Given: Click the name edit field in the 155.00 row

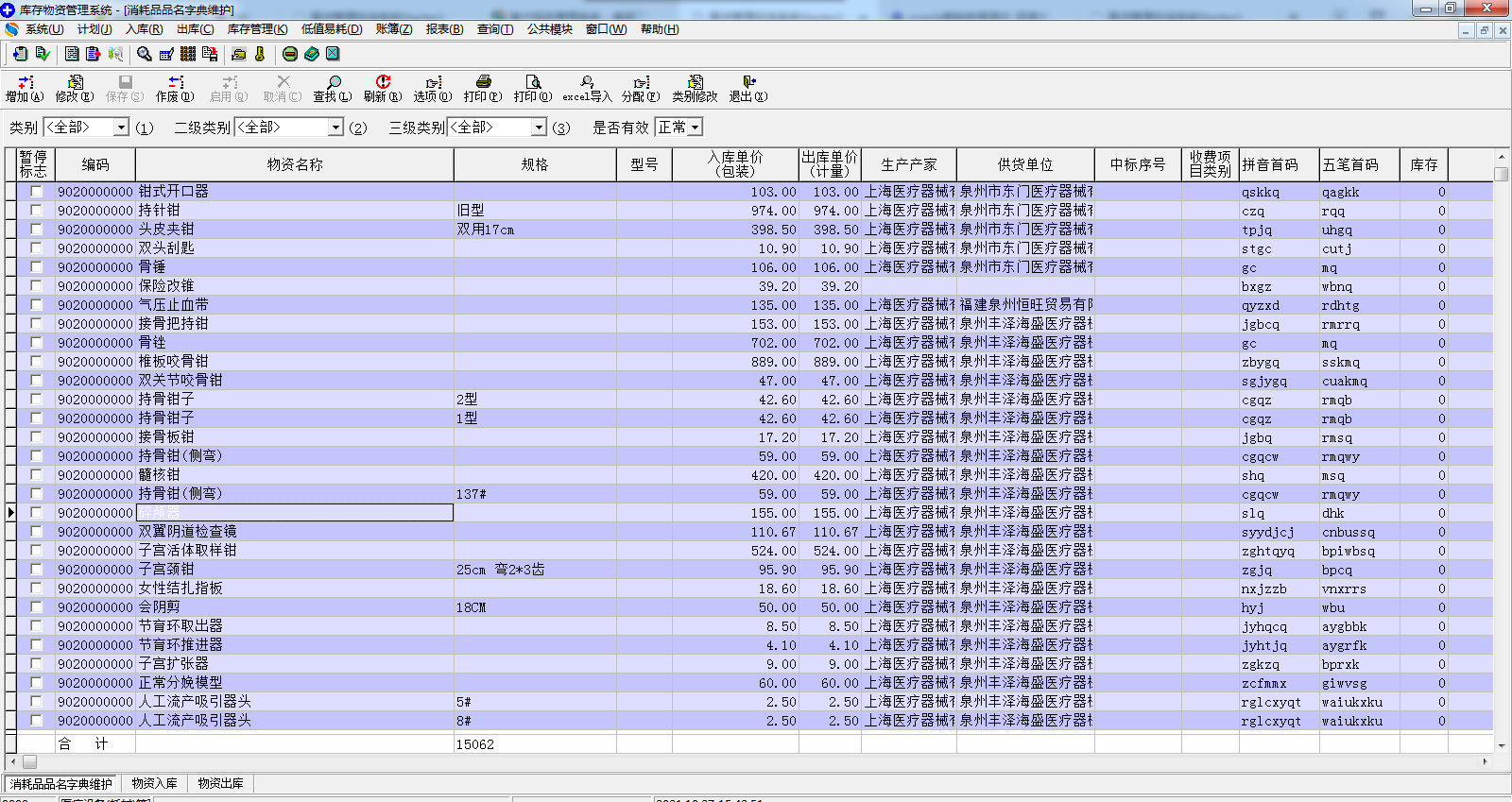Looking at the screenshot, I should pyautogui.click(x=295, y=512).
